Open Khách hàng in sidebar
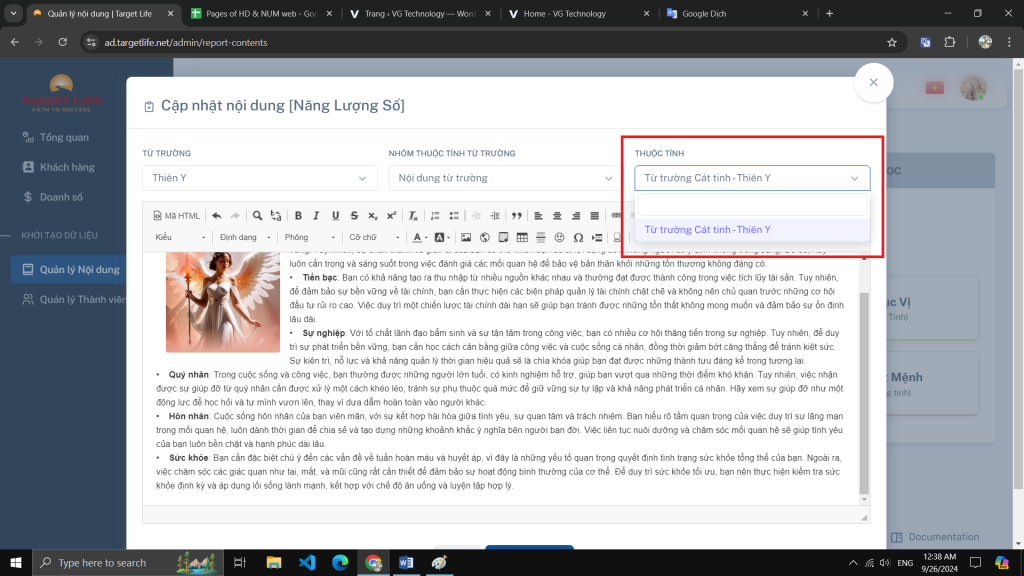 (67, 167)
